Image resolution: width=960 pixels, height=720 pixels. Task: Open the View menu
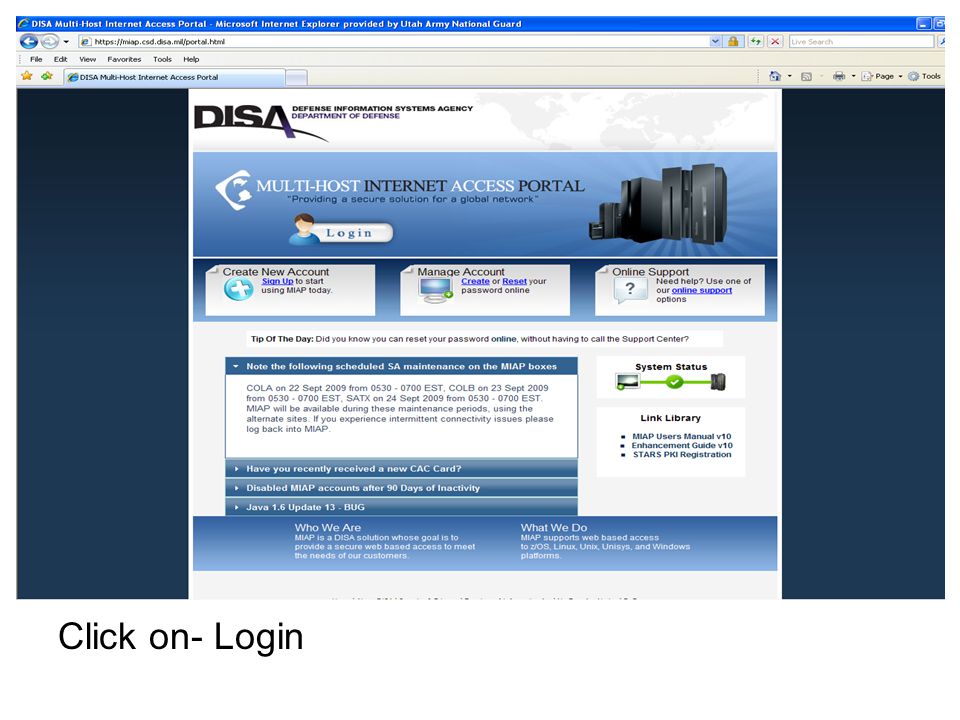(88, 59)
